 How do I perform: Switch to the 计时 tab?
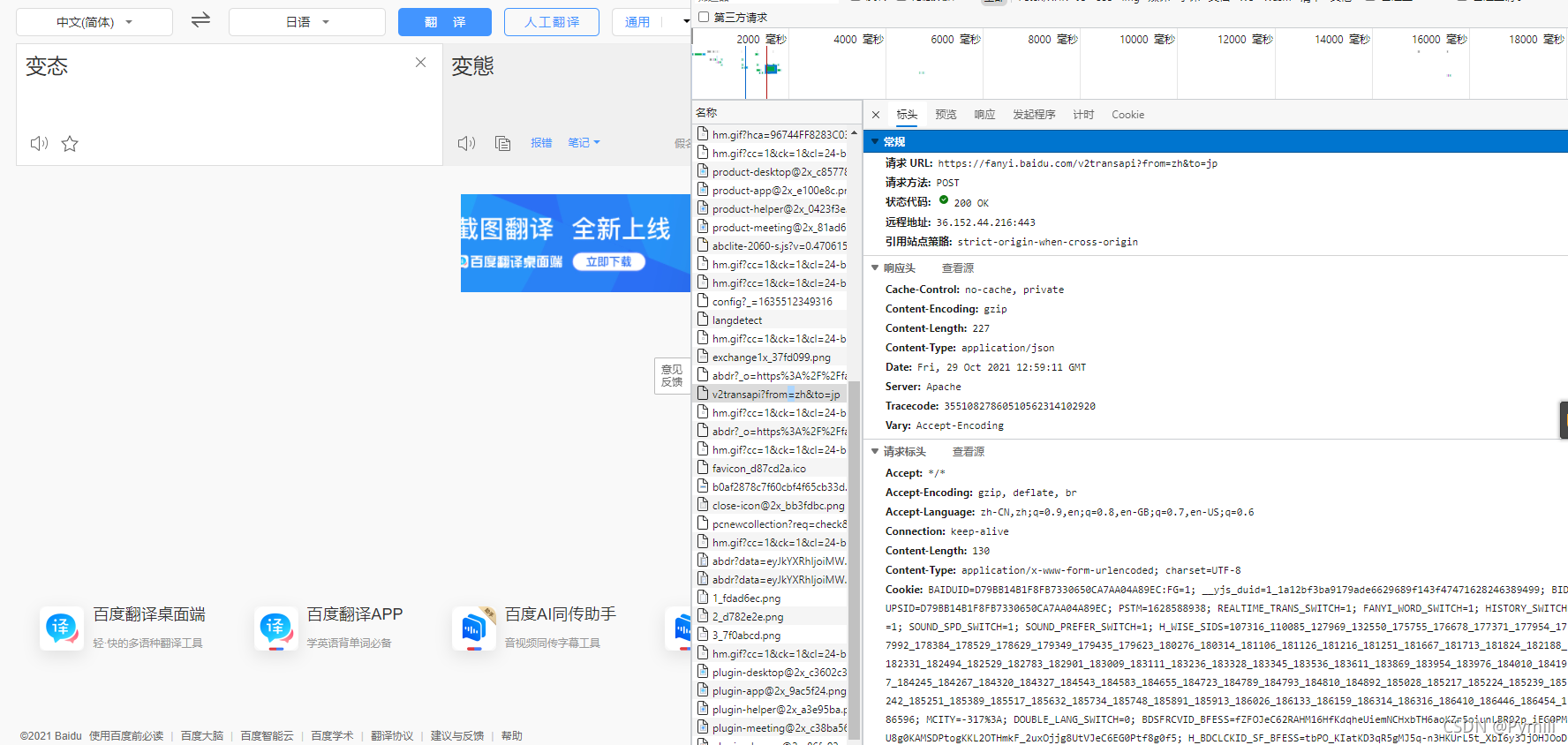(x=1083, y=115)
